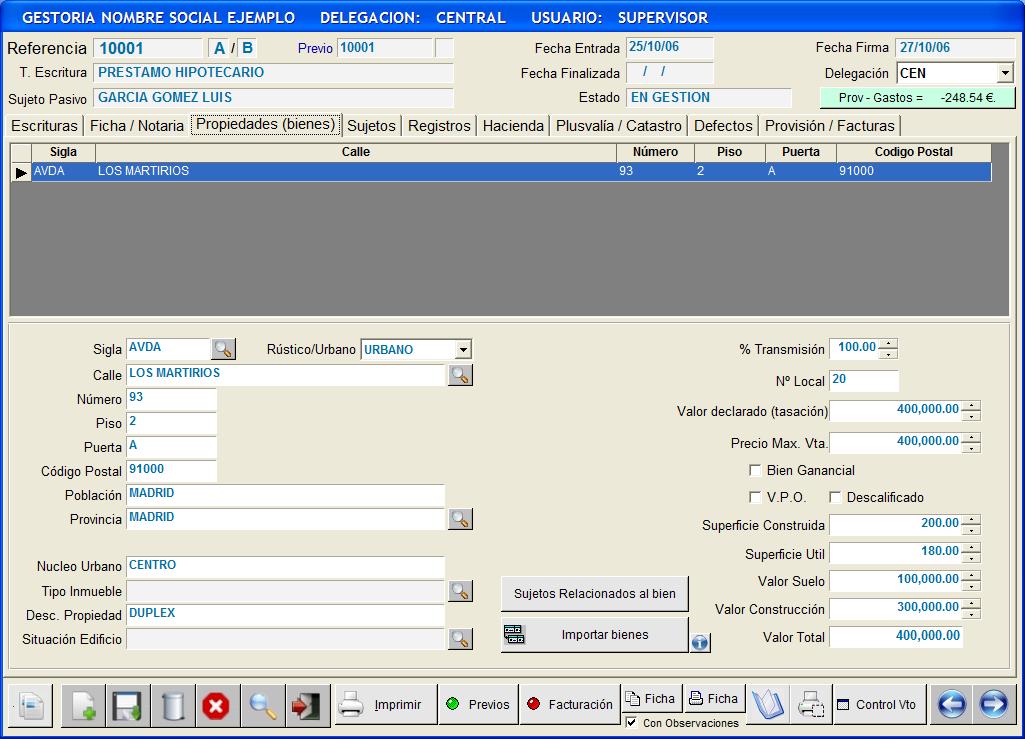Increase Precio Max. Vta. with up spinner
This screenshot has width=1025, height=739.
(971, 438)
